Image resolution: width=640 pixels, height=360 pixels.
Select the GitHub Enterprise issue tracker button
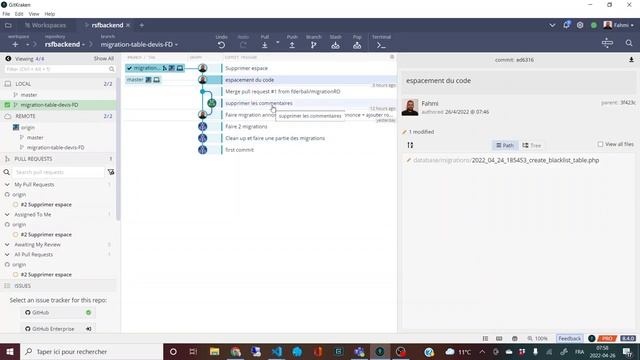[58, 329]
